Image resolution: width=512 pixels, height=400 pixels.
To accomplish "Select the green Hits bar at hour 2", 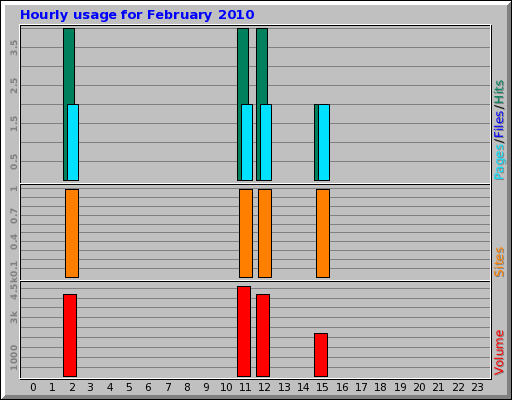I will click(69, 66).
